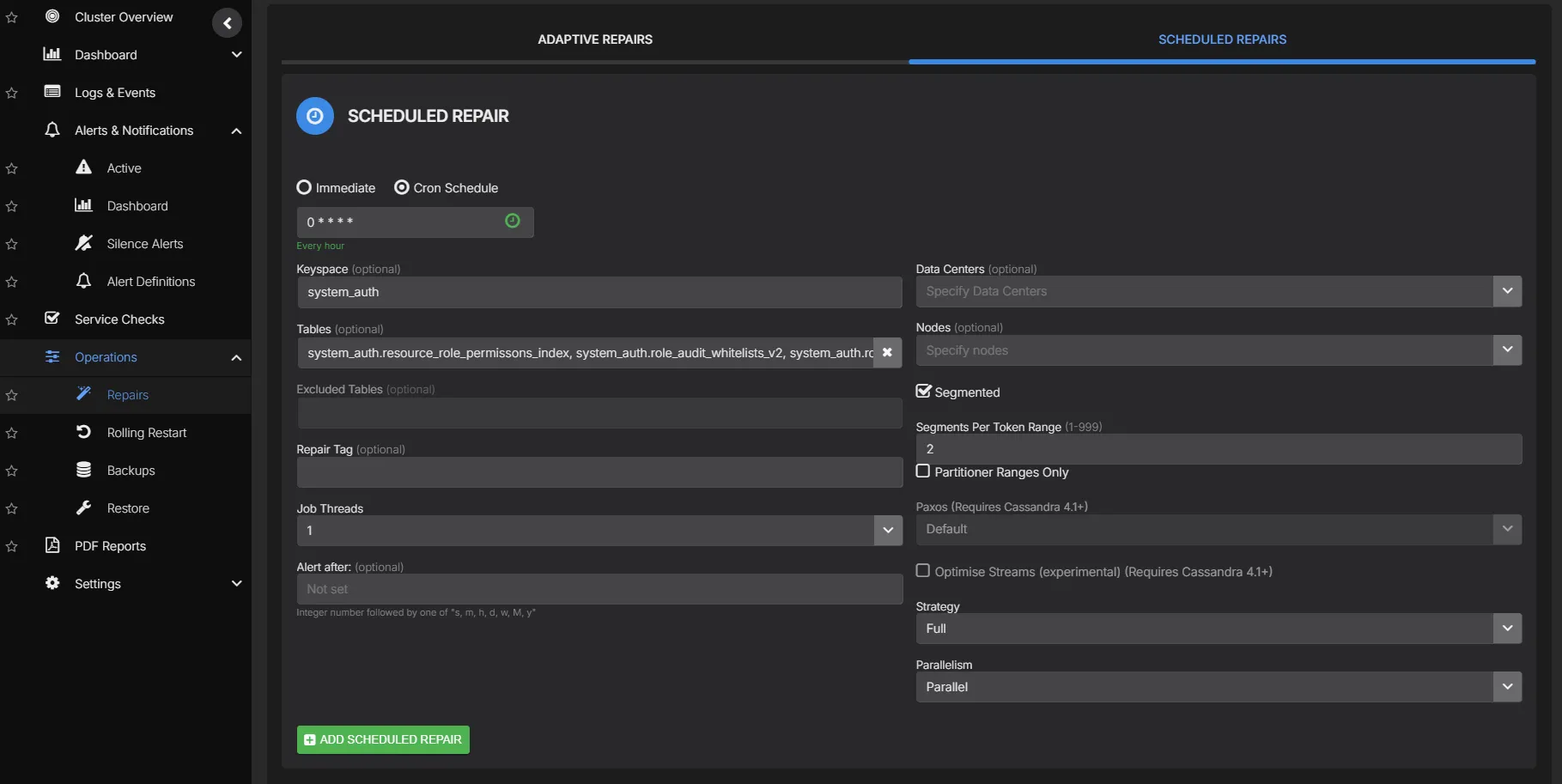Expand the Data Centers dropdown

tap(1507, 291)
